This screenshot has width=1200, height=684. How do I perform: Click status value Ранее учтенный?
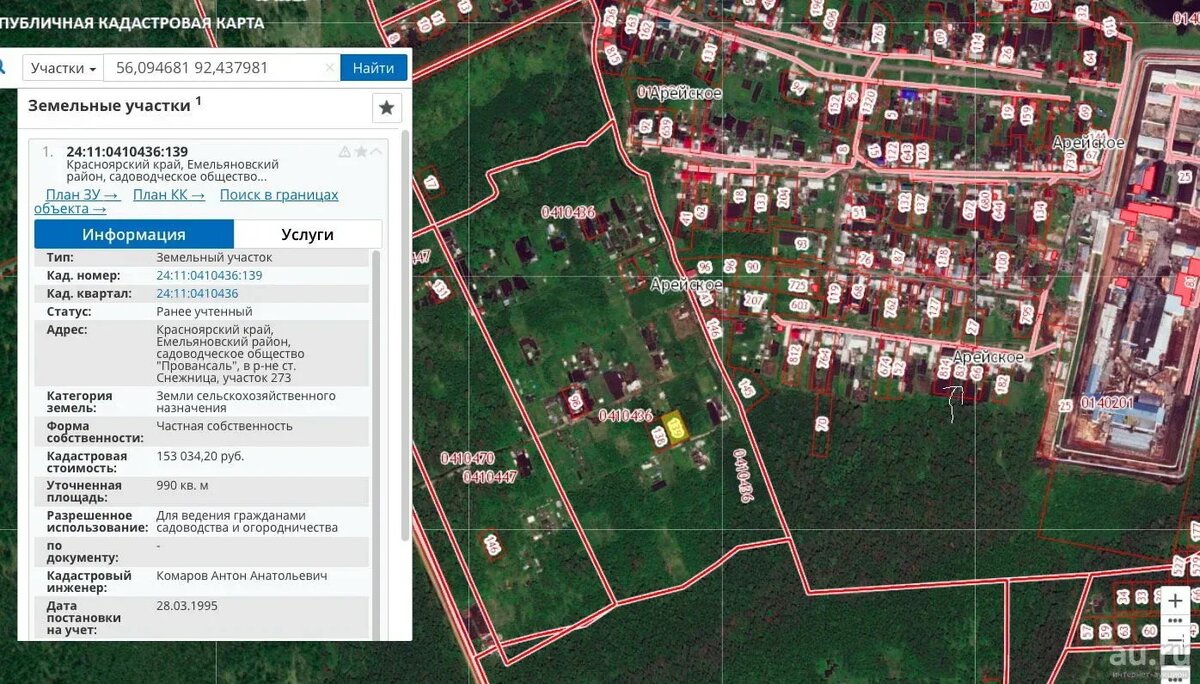click(204, 311)
